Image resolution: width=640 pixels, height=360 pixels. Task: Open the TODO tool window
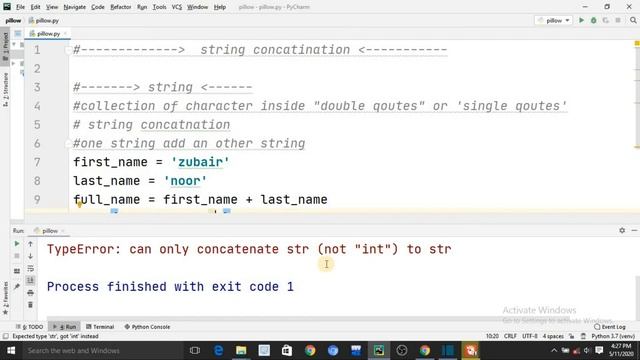29,327
